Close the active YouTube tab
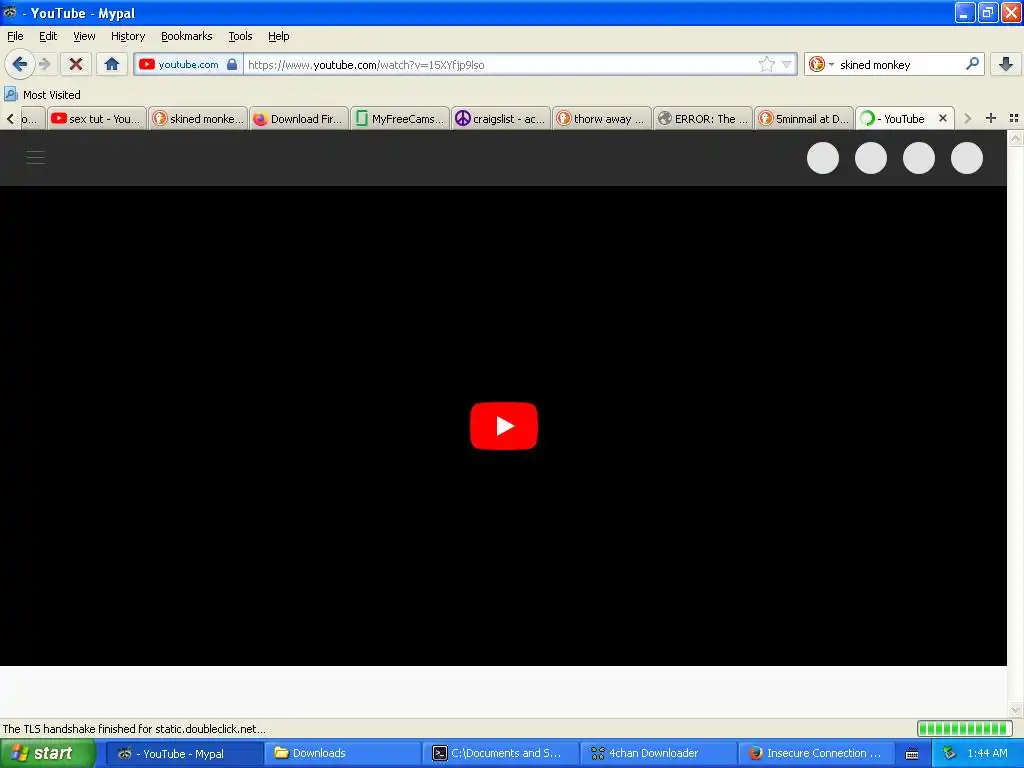 click(942, 118)
